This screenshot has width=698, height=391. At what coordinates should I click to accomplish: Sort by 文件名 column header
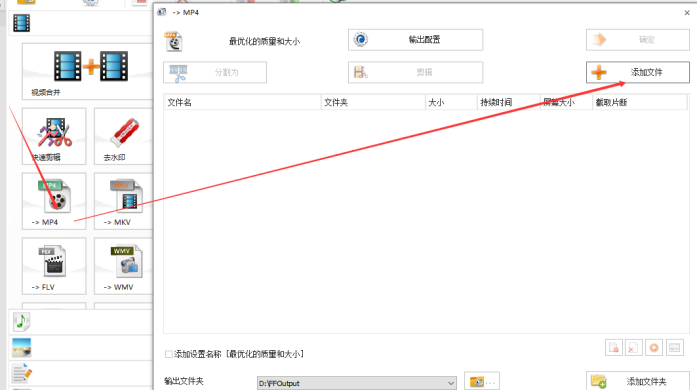(x=242, y=102)
